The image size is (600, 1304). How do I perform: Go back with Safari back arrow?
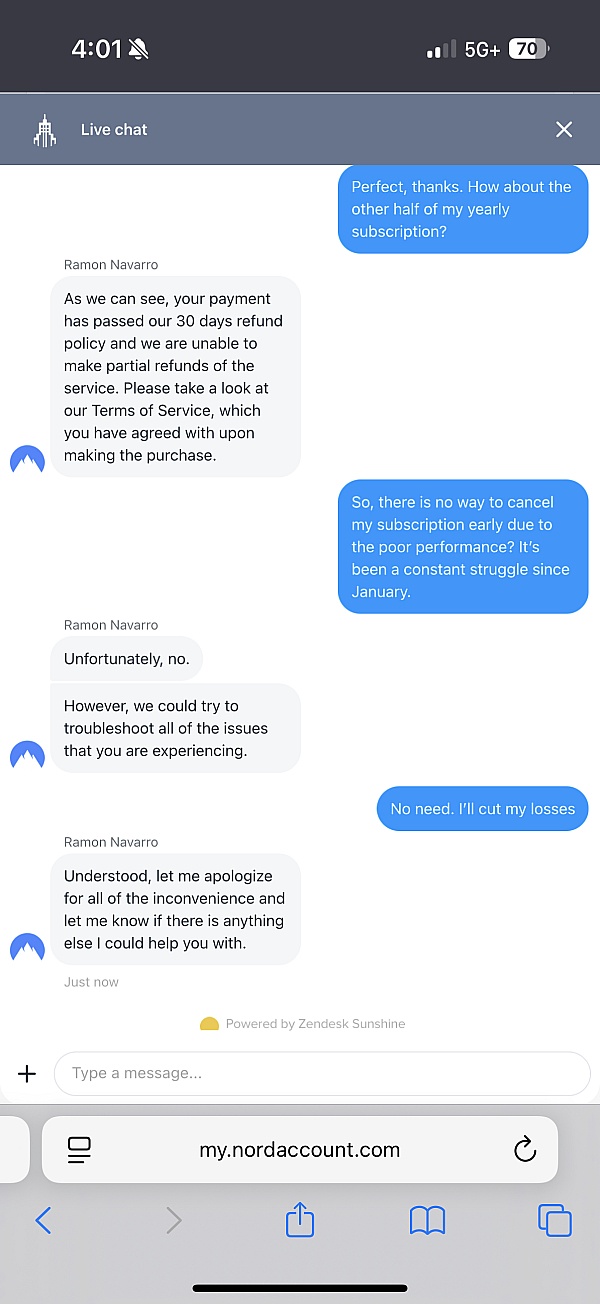43,1220
